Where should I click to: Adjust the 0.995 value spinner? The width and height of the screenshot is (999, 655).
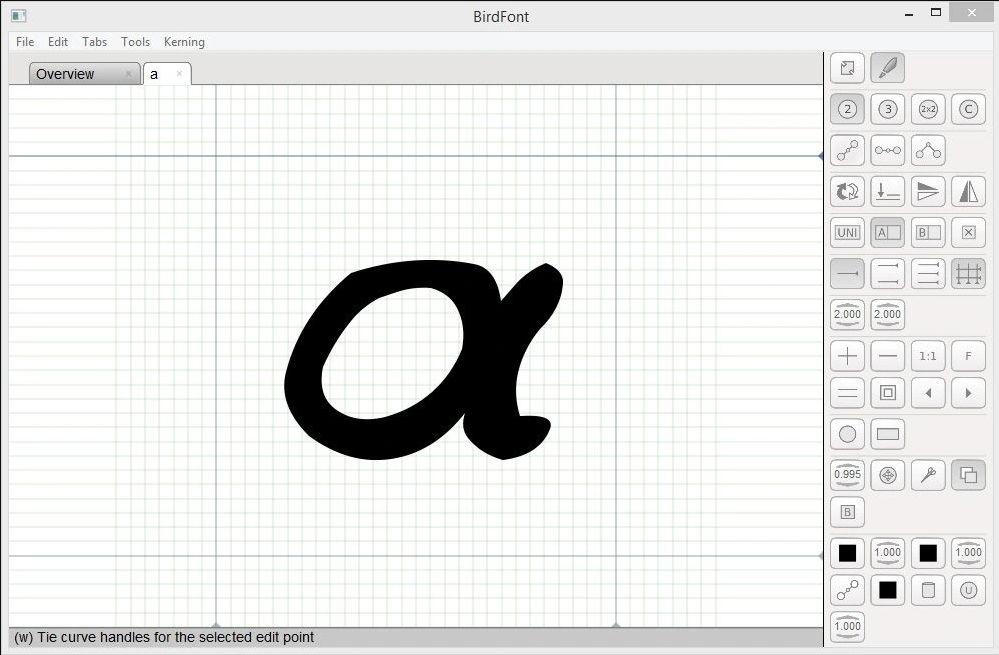pos(847,475)
